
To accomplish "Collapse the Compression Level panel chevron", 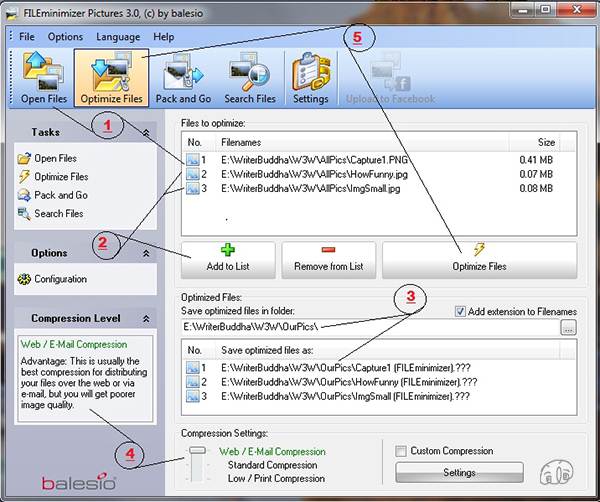I will point(146,318).
